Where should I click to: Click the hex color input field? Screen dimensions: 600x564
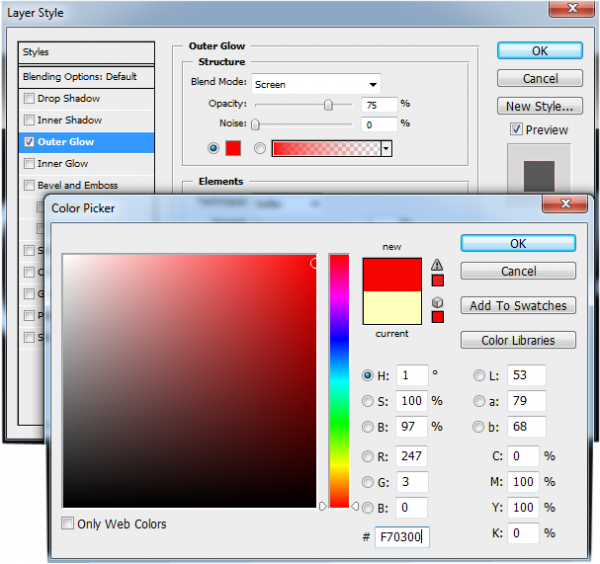(x=400, y=537)
